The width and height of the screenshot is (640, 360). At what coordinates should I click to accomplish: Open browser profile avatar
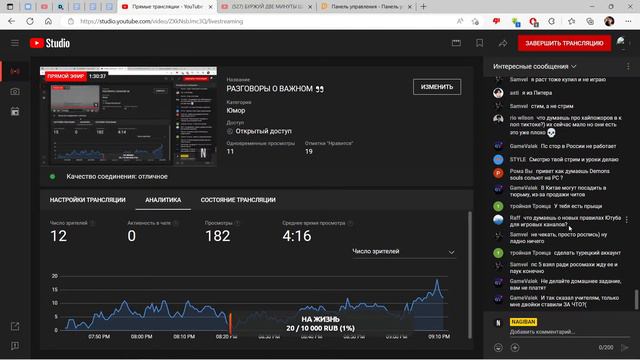(x=609, y=21)
